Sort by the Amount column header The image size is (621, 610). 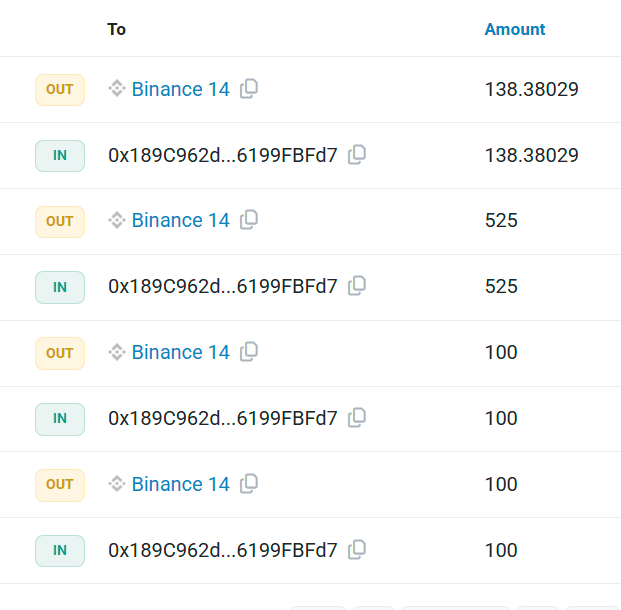click(x=515, y=29)
